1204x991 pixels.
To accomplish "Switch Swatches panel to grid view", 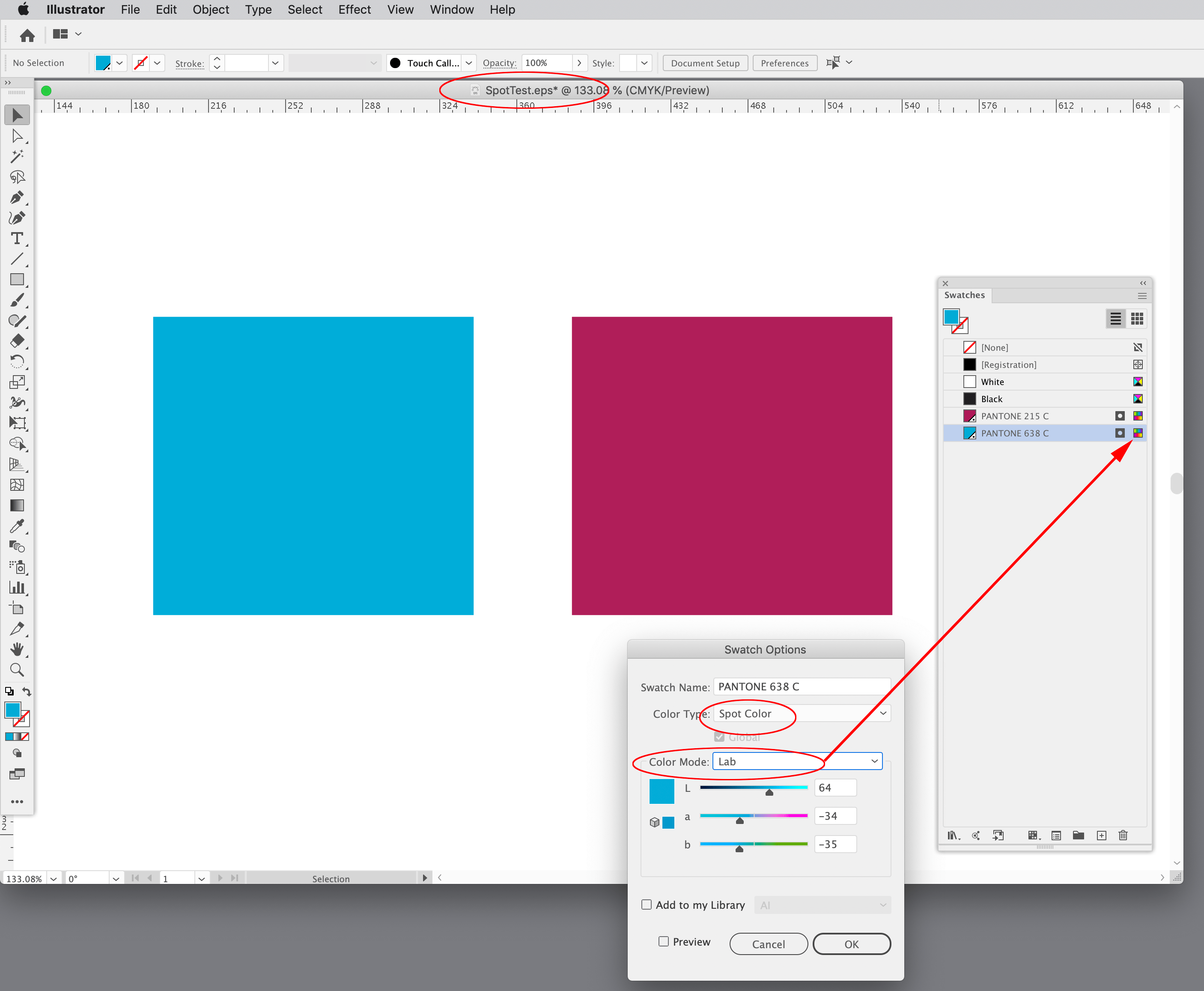I will pyautogui.click(x=1137, y=318).
